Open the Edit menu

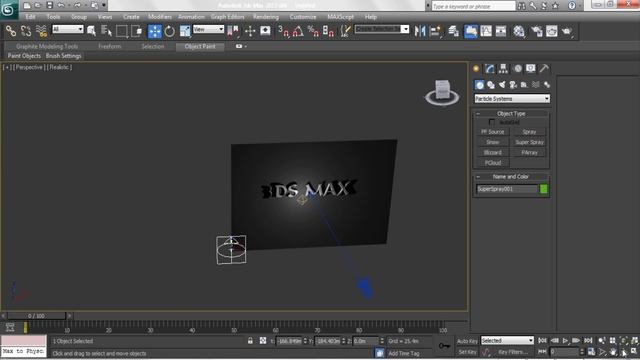pyautogui.click(x=30, y=17)
